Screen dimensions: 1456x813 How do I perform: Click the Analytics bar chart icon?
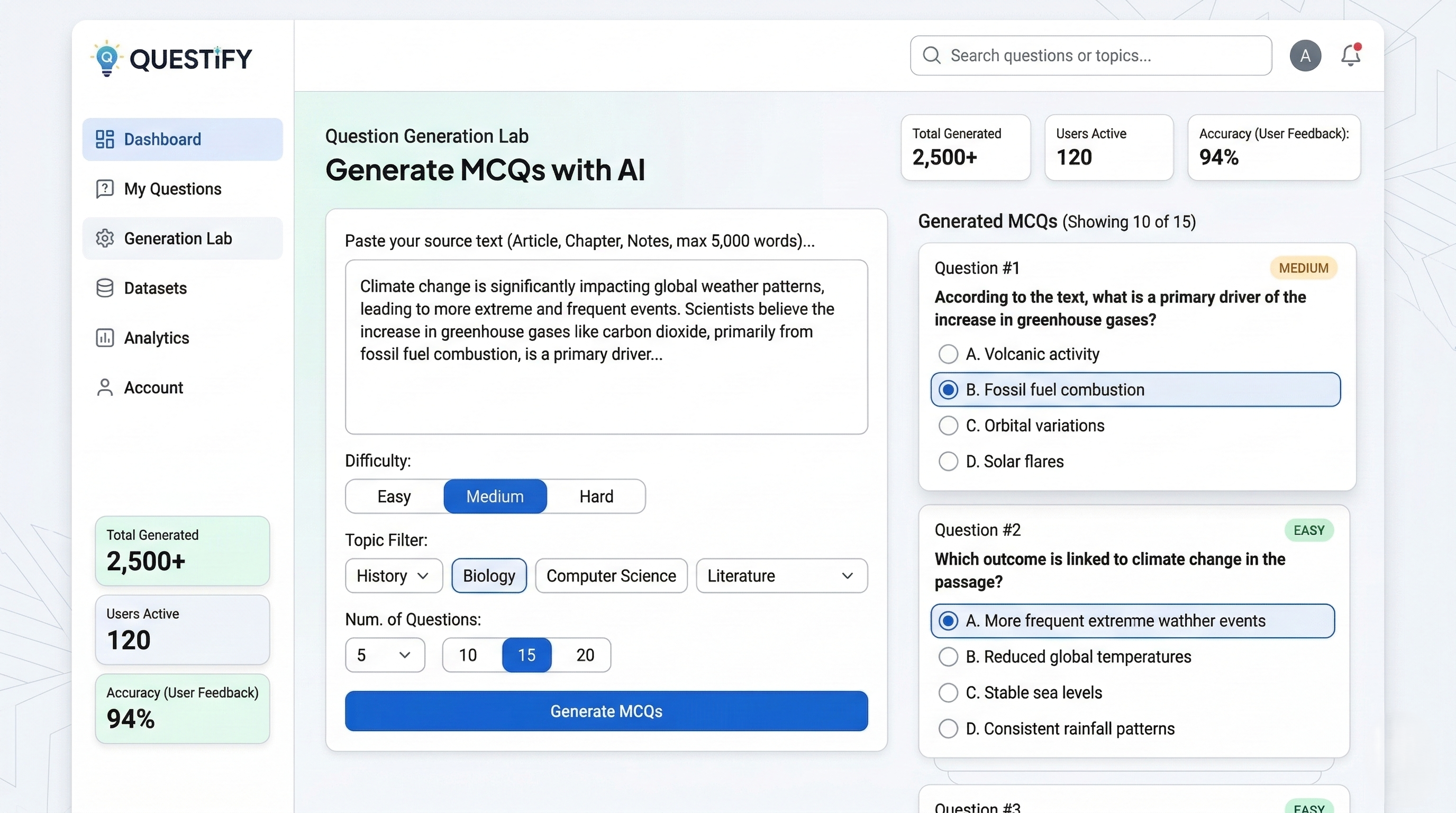pos(105,338)
